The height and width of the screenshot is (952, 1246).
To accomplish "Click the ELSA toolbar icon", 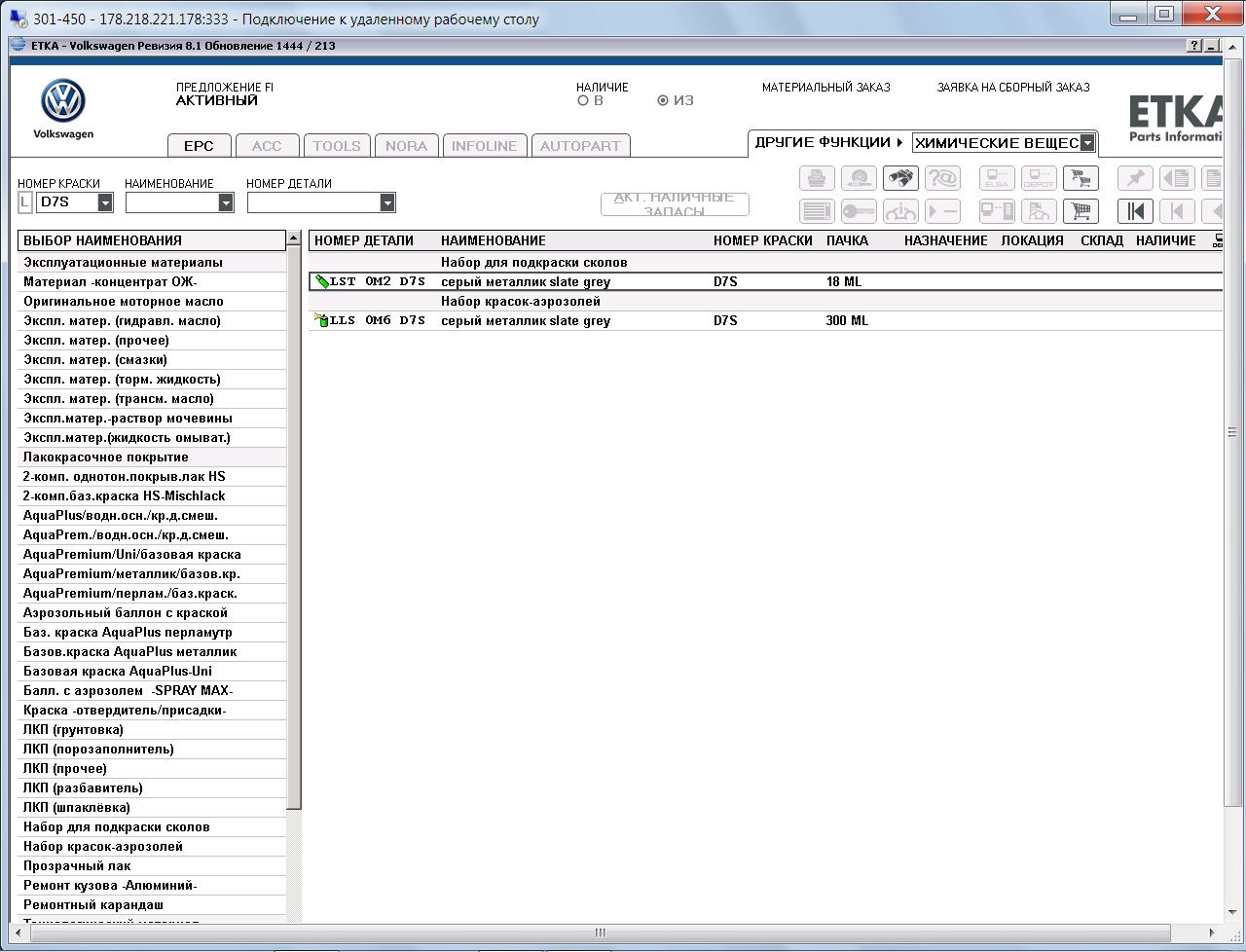I will [997, 178].
